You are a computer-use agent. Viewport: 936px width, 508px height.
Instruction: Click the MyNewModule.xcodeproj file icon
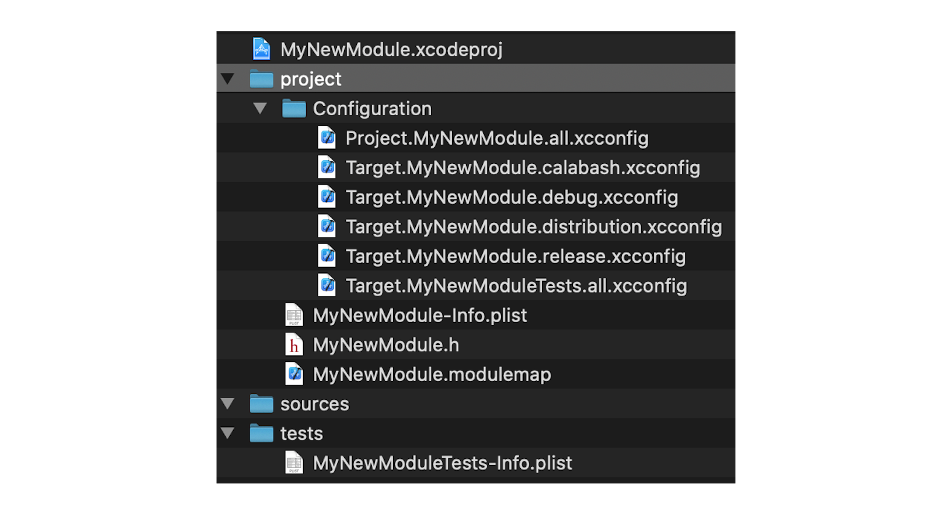(261, 49)
